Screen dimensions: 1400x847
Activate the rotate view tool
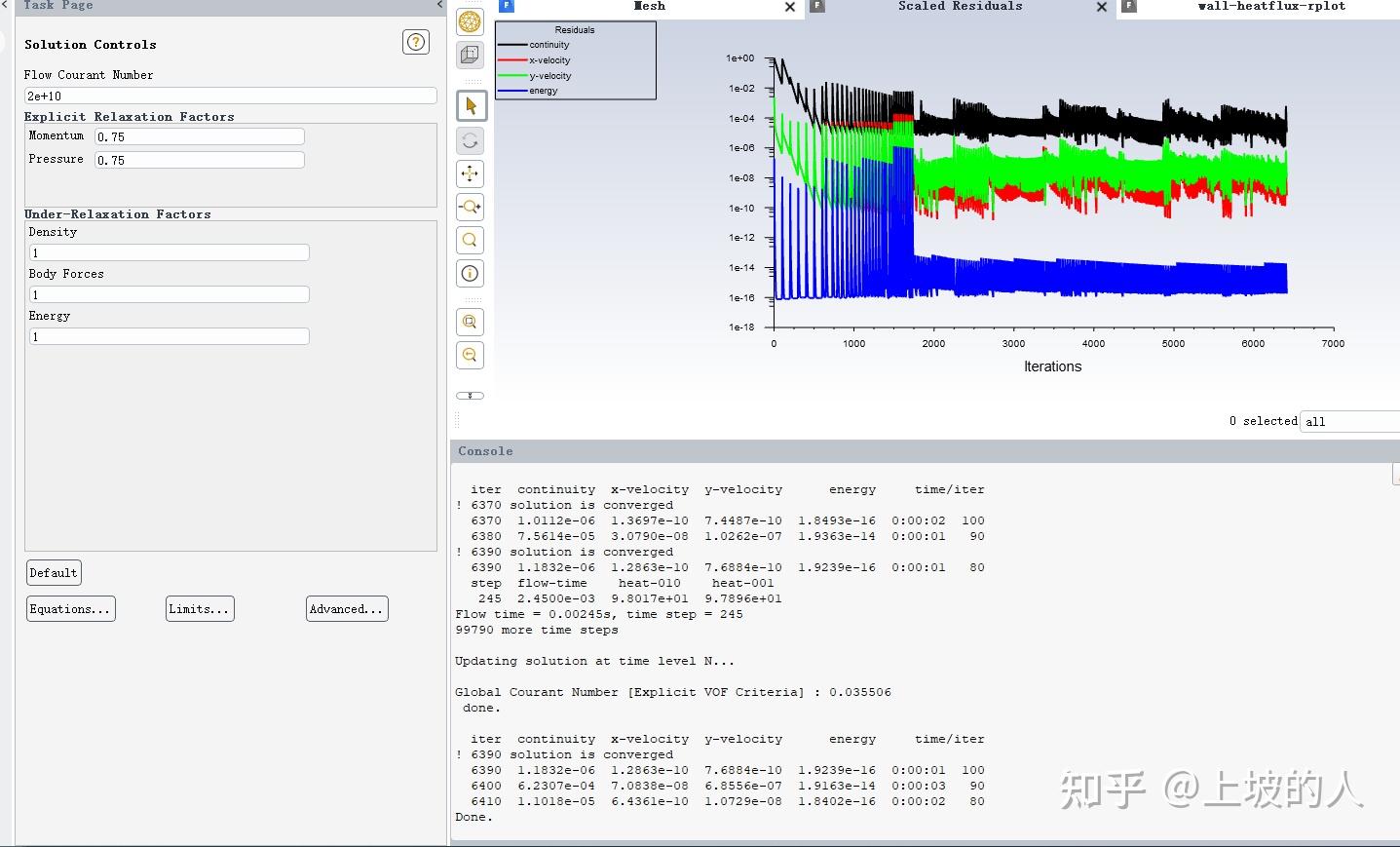click(471, 140)
